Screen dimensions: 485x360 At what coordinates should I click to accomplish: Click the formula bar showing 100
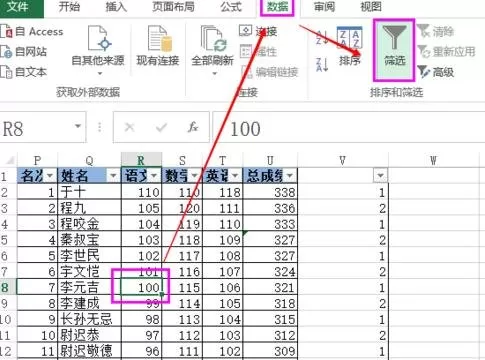click(348, 128)
